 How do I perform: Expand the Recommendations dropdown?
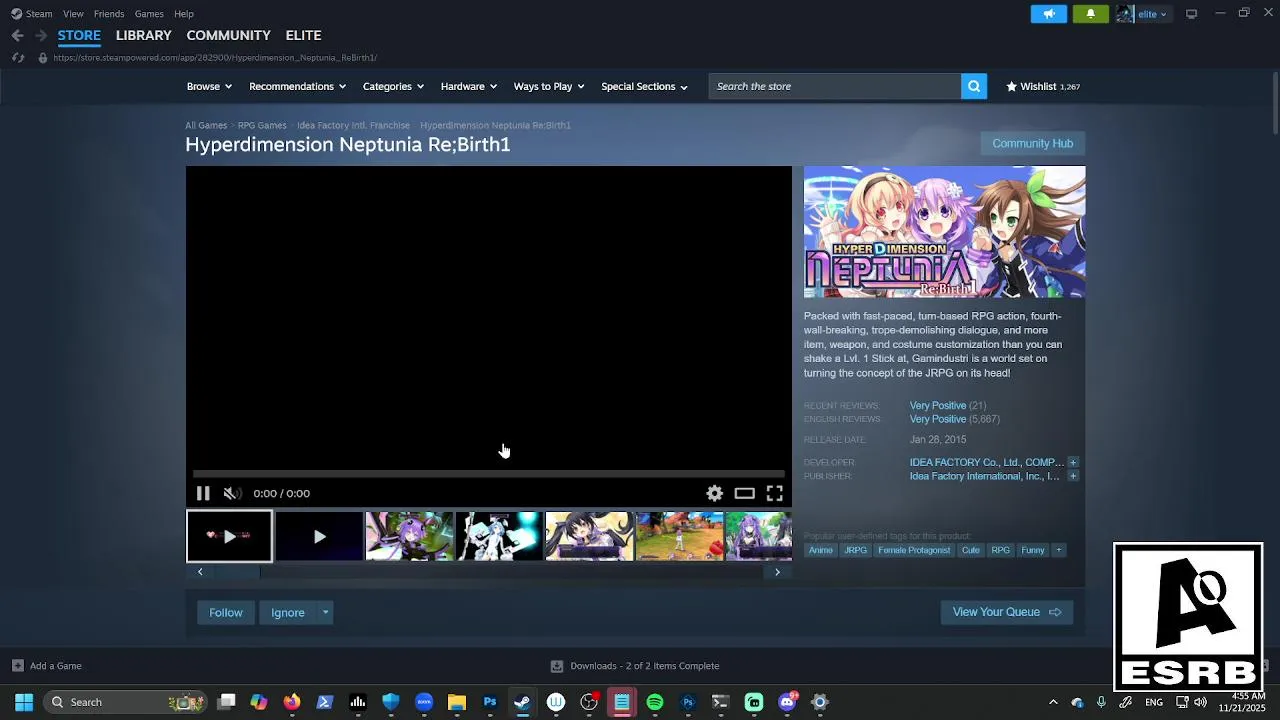[297, 86]
